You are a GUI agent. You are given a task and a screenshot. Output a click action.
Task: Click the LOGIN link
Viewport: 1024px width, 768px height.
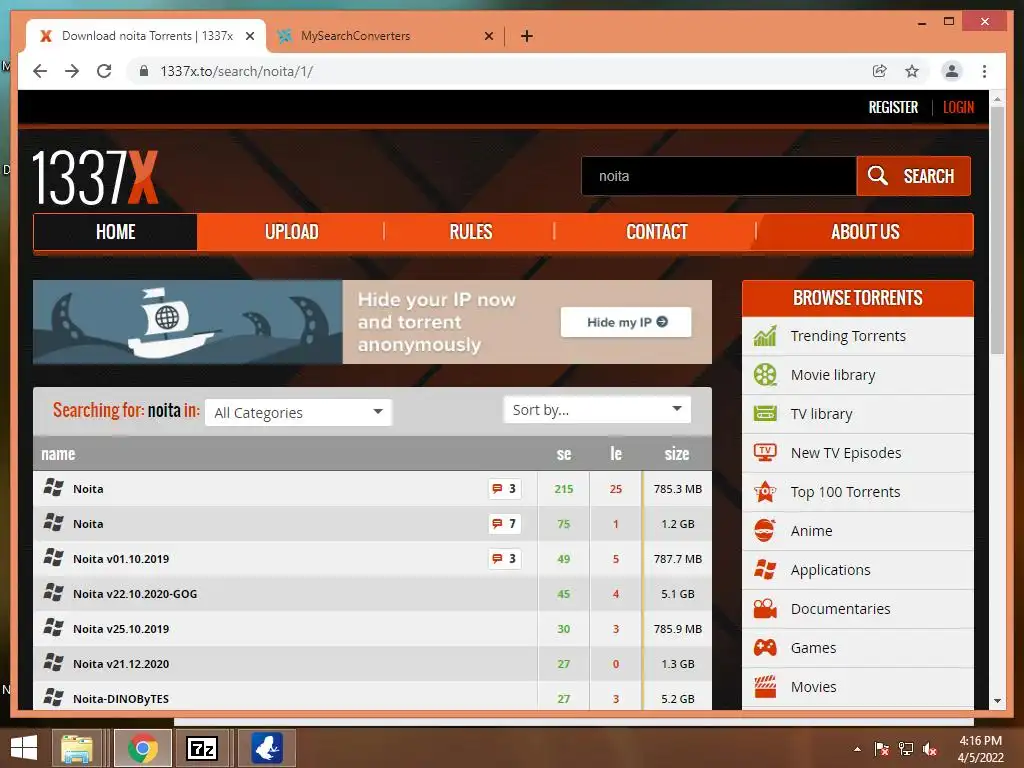tap(958, 107)
